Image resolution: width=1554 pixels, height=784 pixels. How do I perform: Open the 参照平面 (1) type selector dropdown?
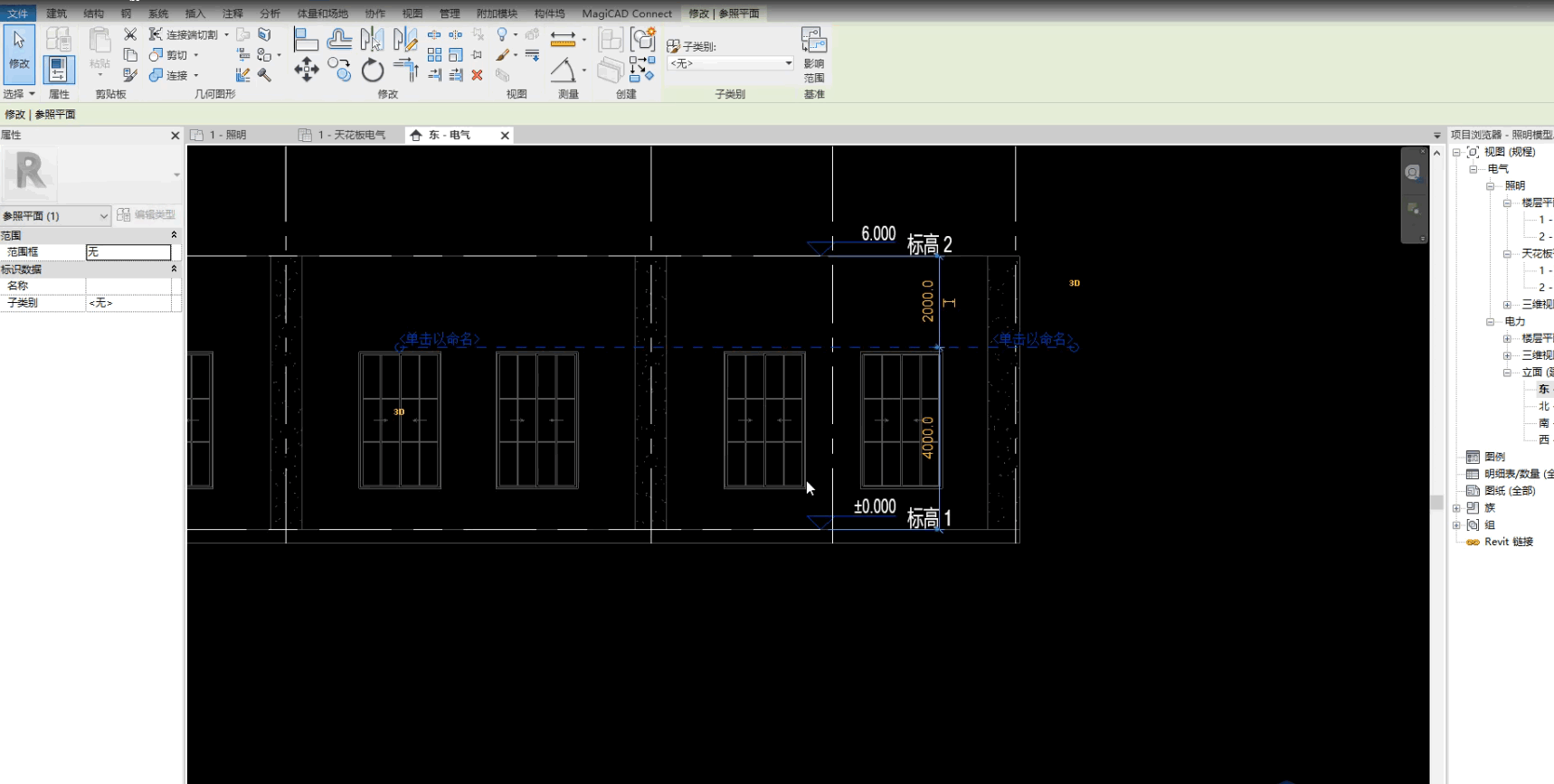[55, 216]
